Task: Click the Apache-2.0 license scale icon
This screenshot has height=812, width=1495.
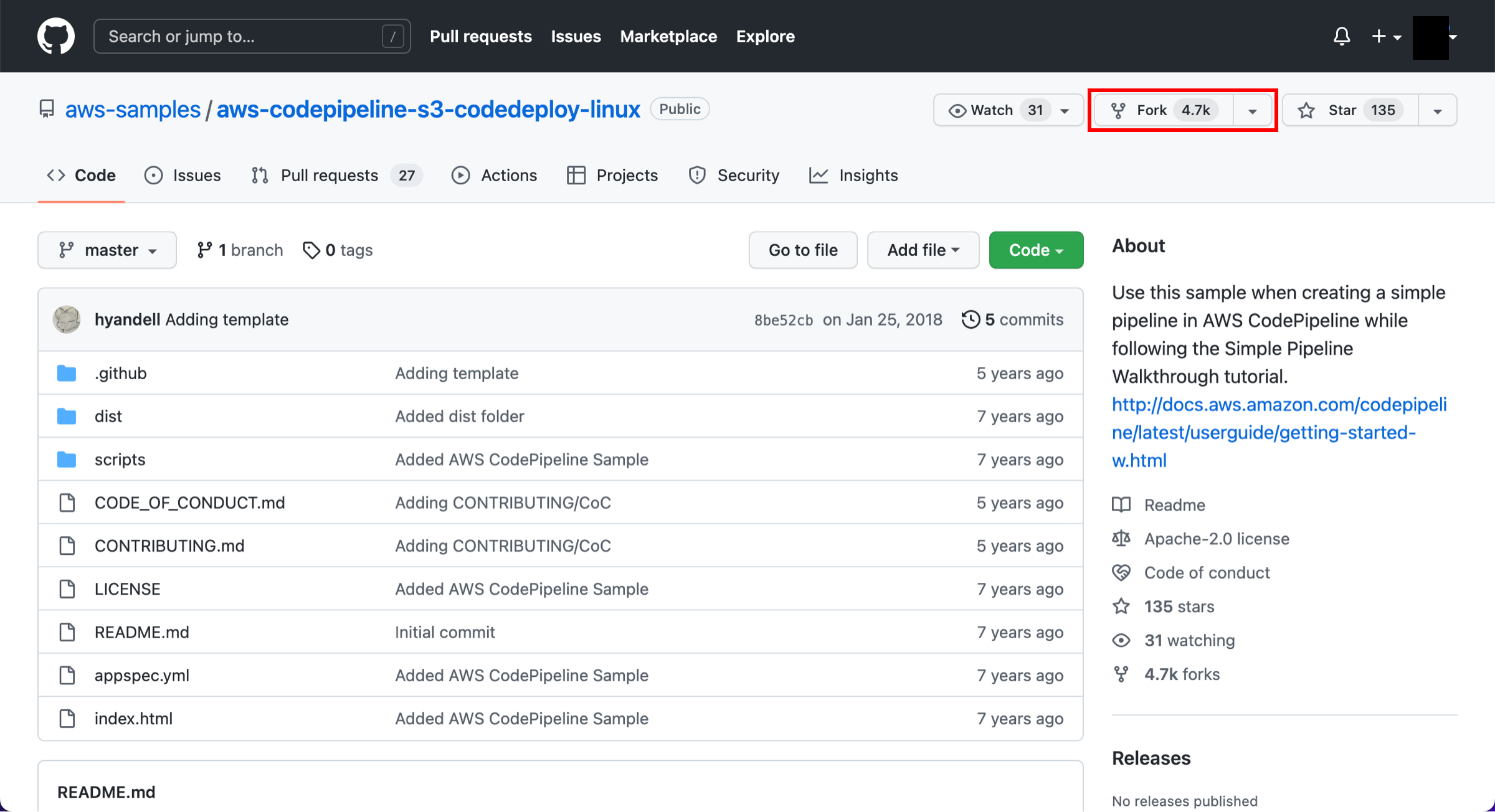Action: (x=1121, y=538)
